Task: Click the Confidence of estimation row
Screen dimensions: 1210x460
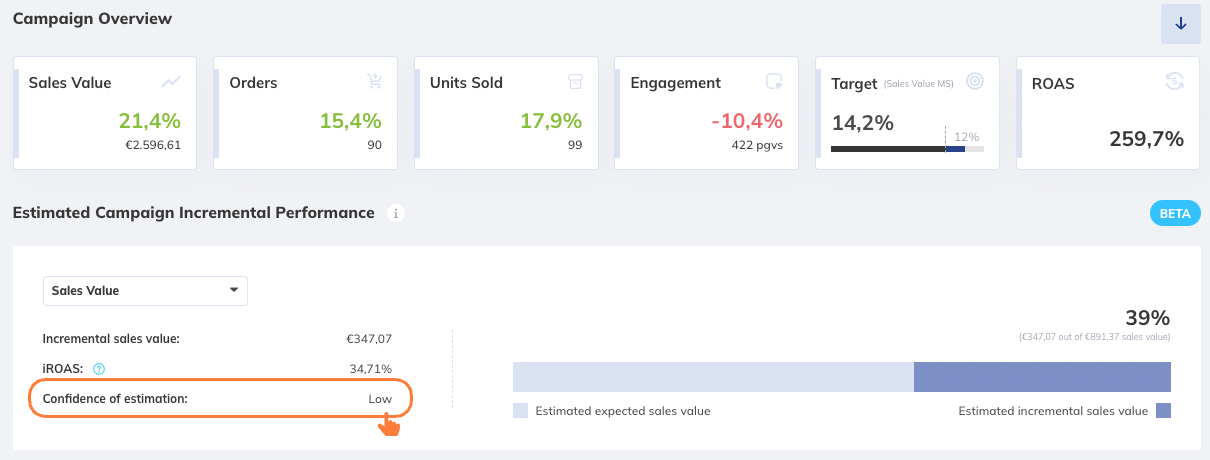Action: click(219, 399)
